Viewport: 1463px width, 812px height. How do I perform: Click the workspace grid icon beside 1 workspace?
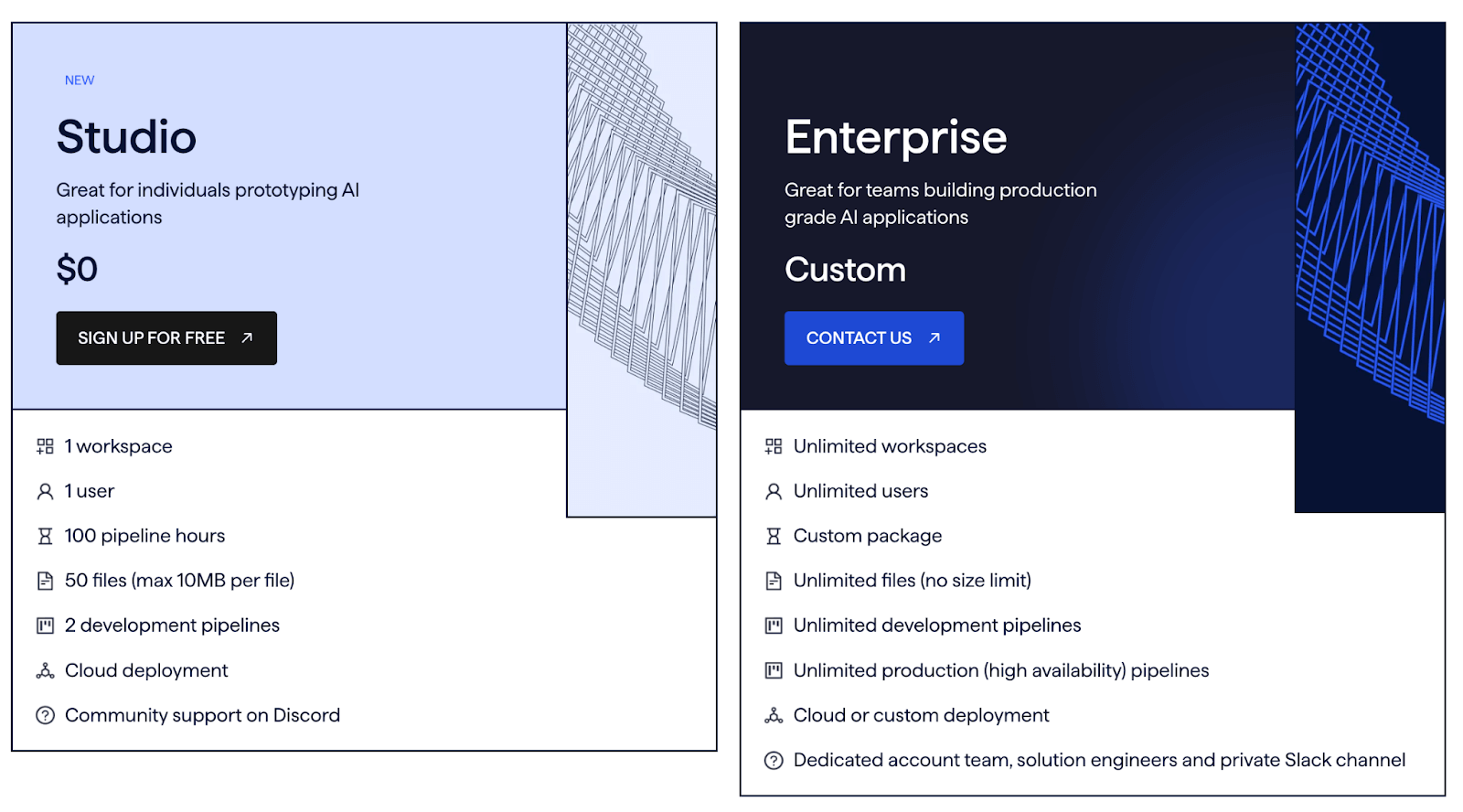45,446
